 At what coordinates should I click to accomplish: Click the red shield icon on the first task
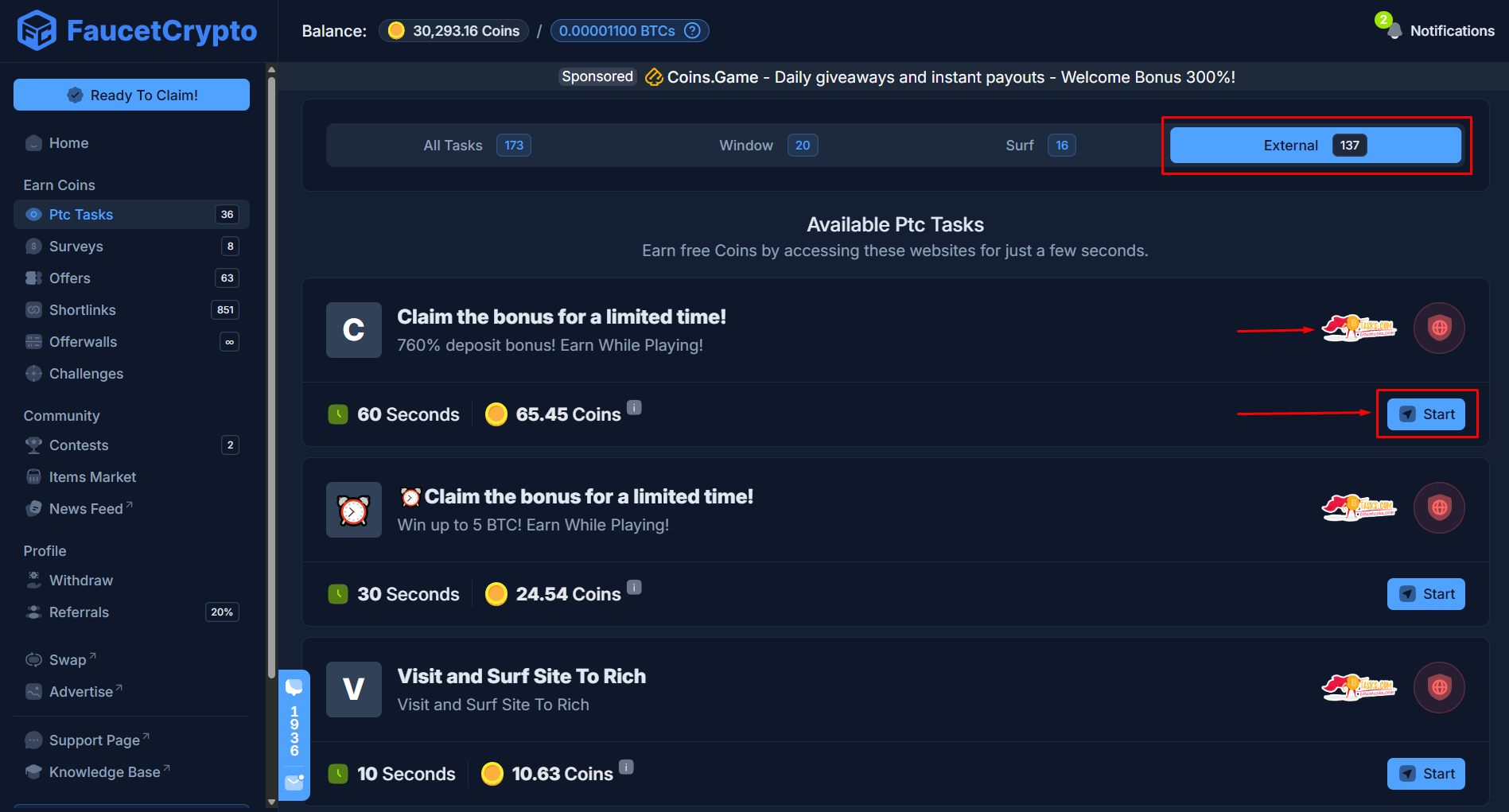tap(1439, 328)
